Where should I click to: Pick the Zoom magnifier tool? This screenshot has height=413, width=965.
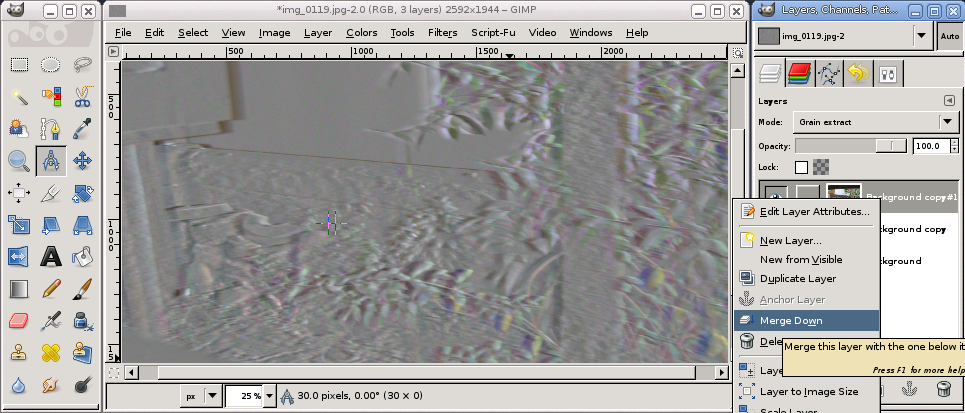pyautogui.click(x=18, y=160)
